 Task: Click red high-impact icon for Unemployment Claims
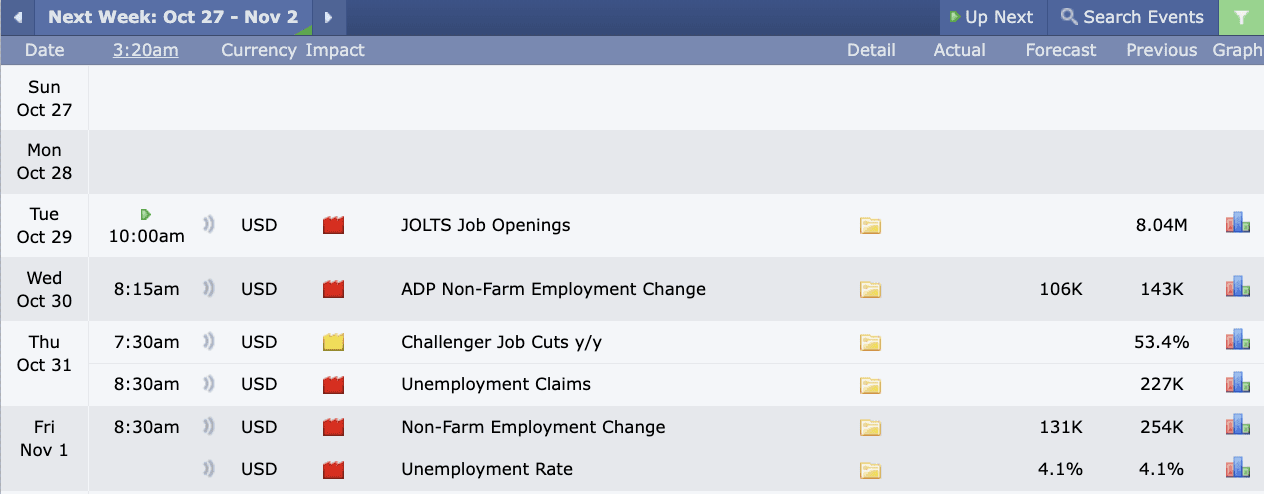[333, 385]
